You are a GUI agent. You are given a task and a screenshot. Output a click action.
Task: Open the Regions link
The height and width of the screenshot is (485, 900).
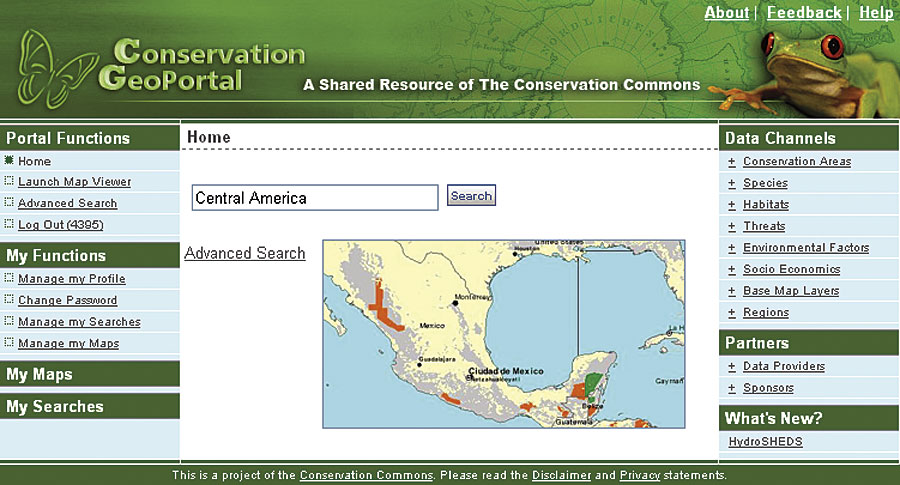(766, 313)
